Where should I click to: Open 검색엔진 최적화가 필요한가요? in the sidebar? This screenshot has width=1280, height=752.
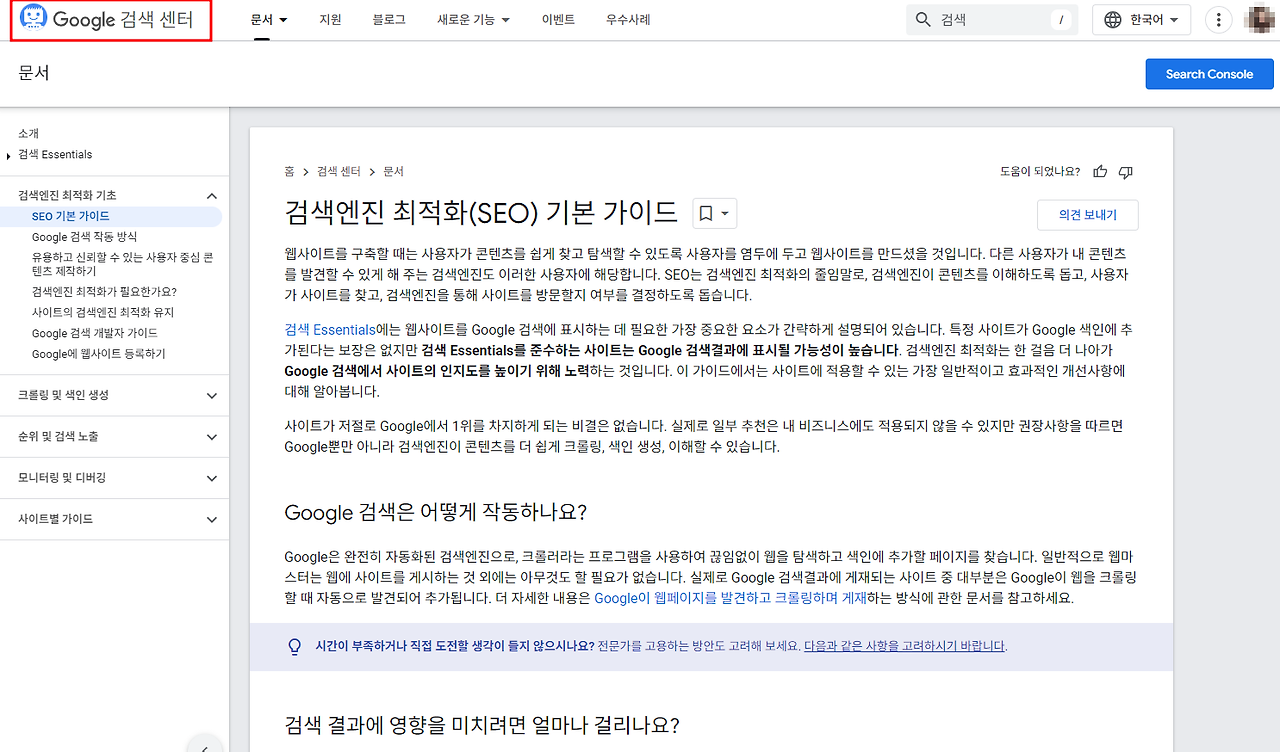[x=104, y=292]
